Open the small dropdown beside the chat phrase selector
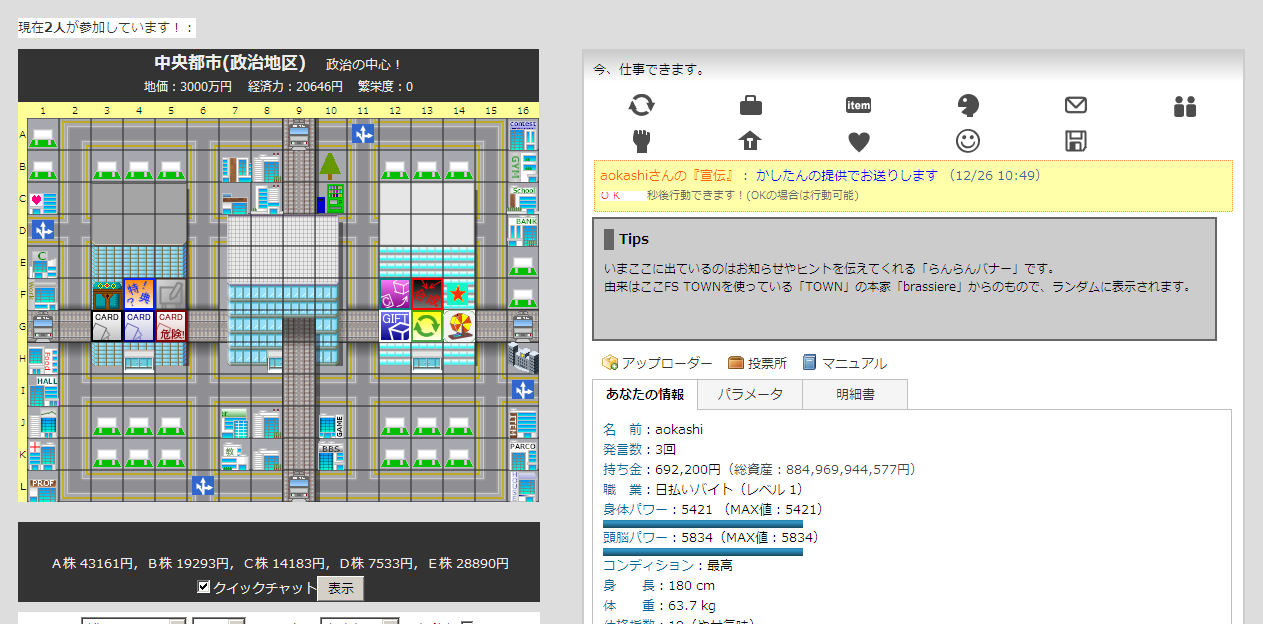The image size is (1263, 624). [x=218, y=621]
